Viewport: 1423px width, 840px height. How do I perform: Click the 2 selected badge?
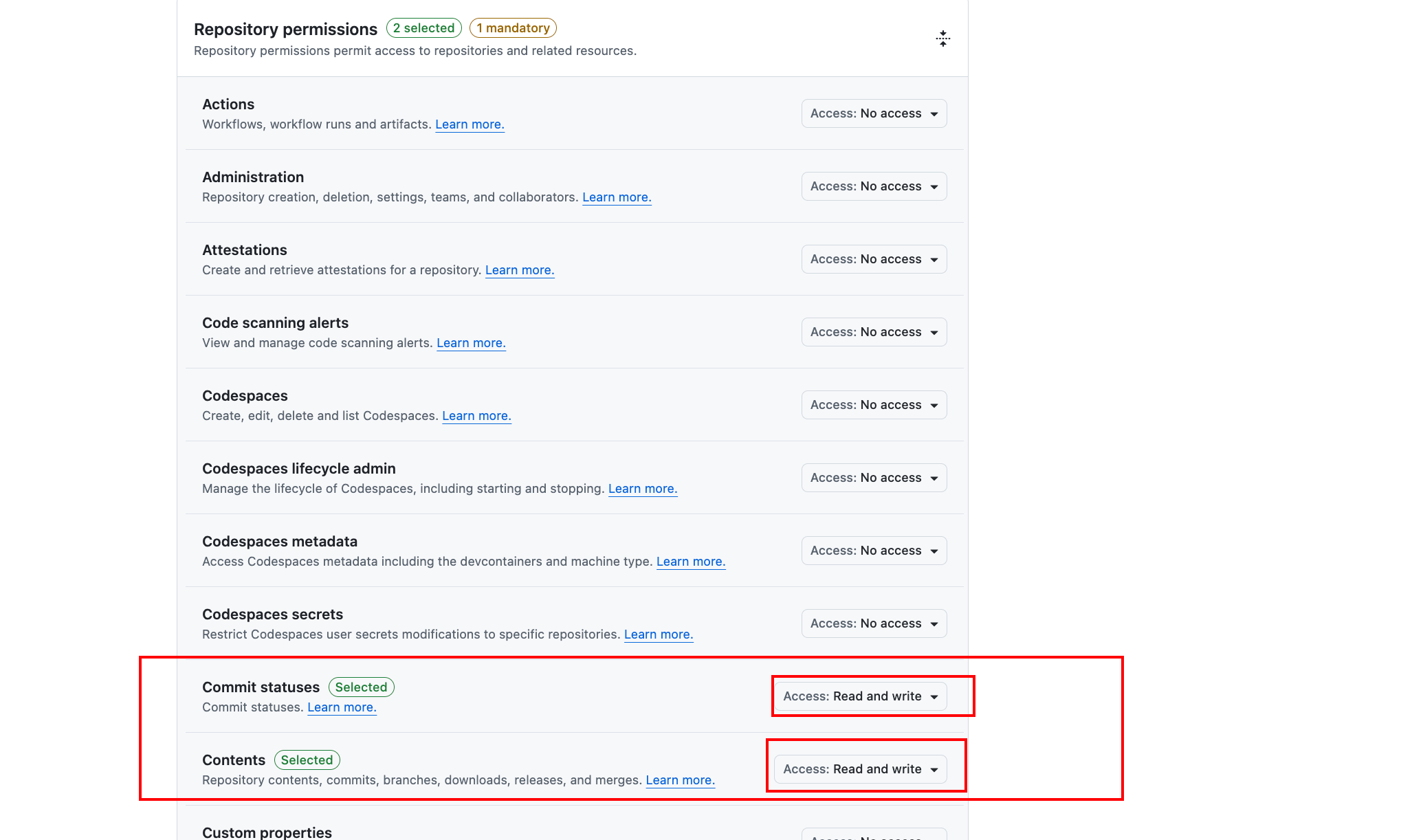tap(423, 28)
